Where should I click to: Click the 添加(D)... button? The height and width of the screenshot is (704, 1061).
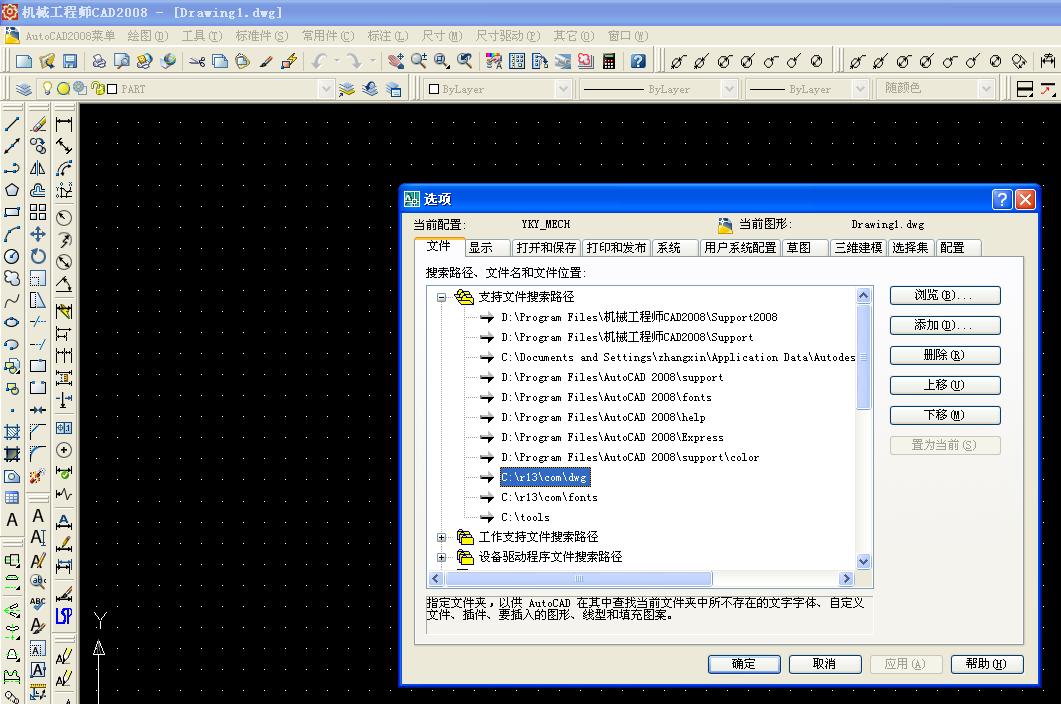tap(945, 325)
